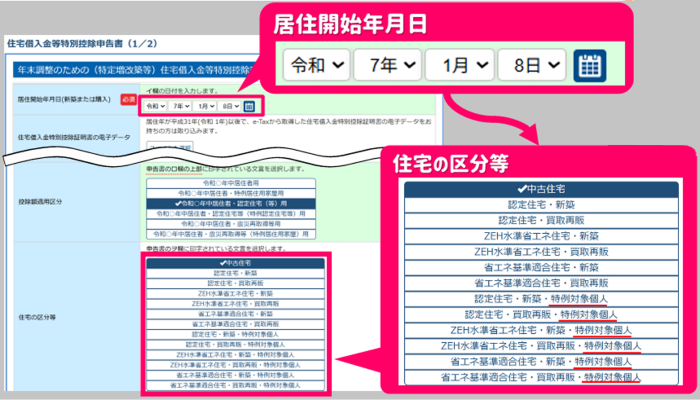Open the 令和 era dropdown in the original form
This screenshot has height=400, width=700.
click(x=155, y=106)
